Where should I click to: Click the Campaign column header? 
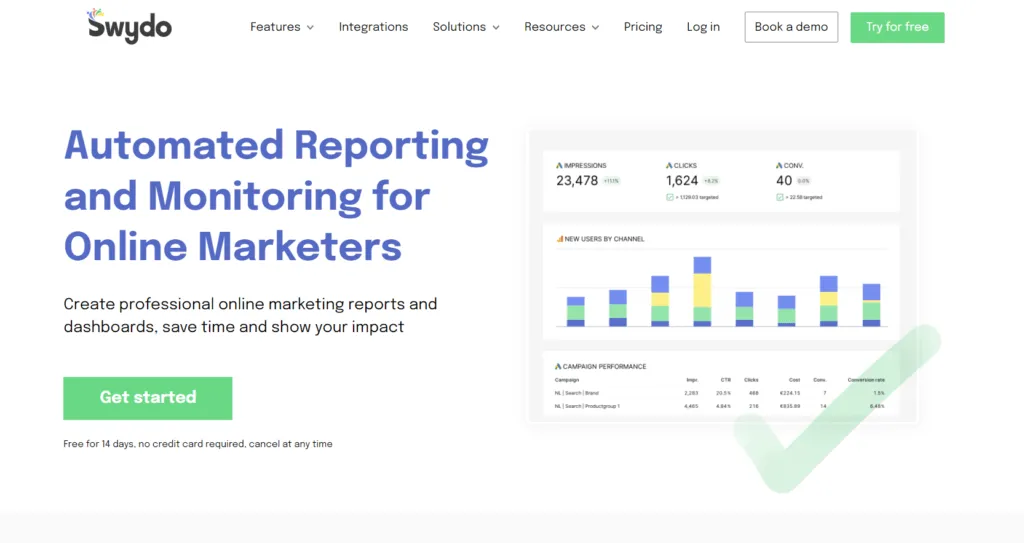pos(567,380)
